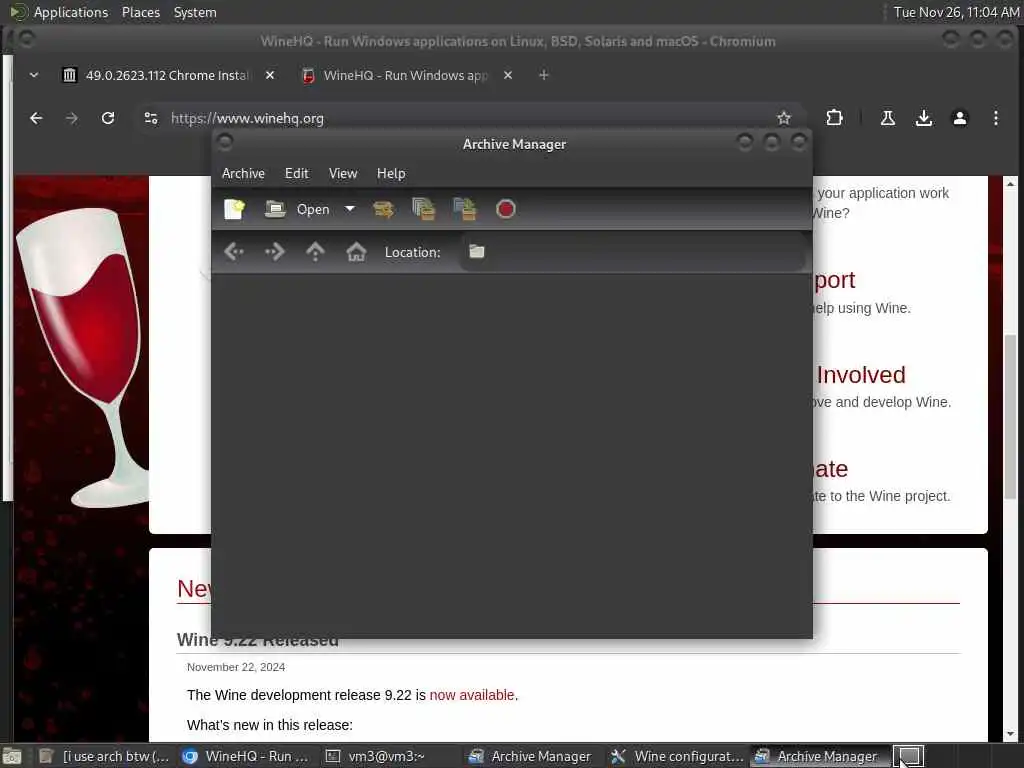Screen dimensions: 1024x768
Task: Open Chromium labs flask icon
Action: point(888,118)
